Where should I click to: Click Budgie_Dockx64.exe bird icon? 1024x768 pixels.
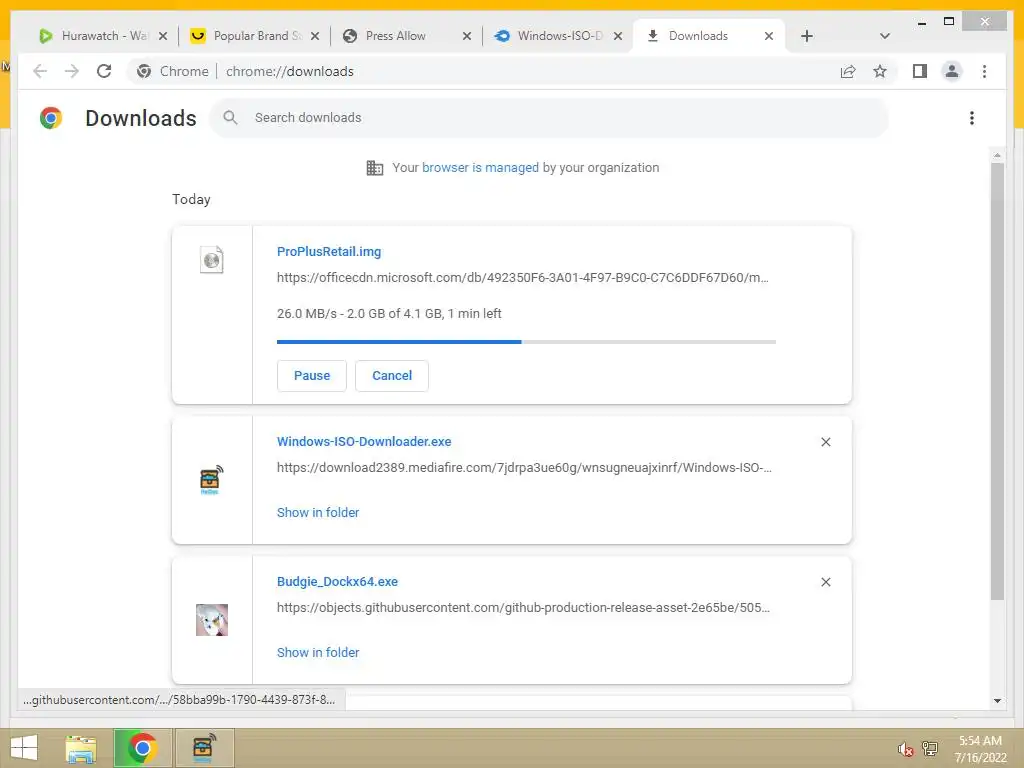click(x=212, y=620)
